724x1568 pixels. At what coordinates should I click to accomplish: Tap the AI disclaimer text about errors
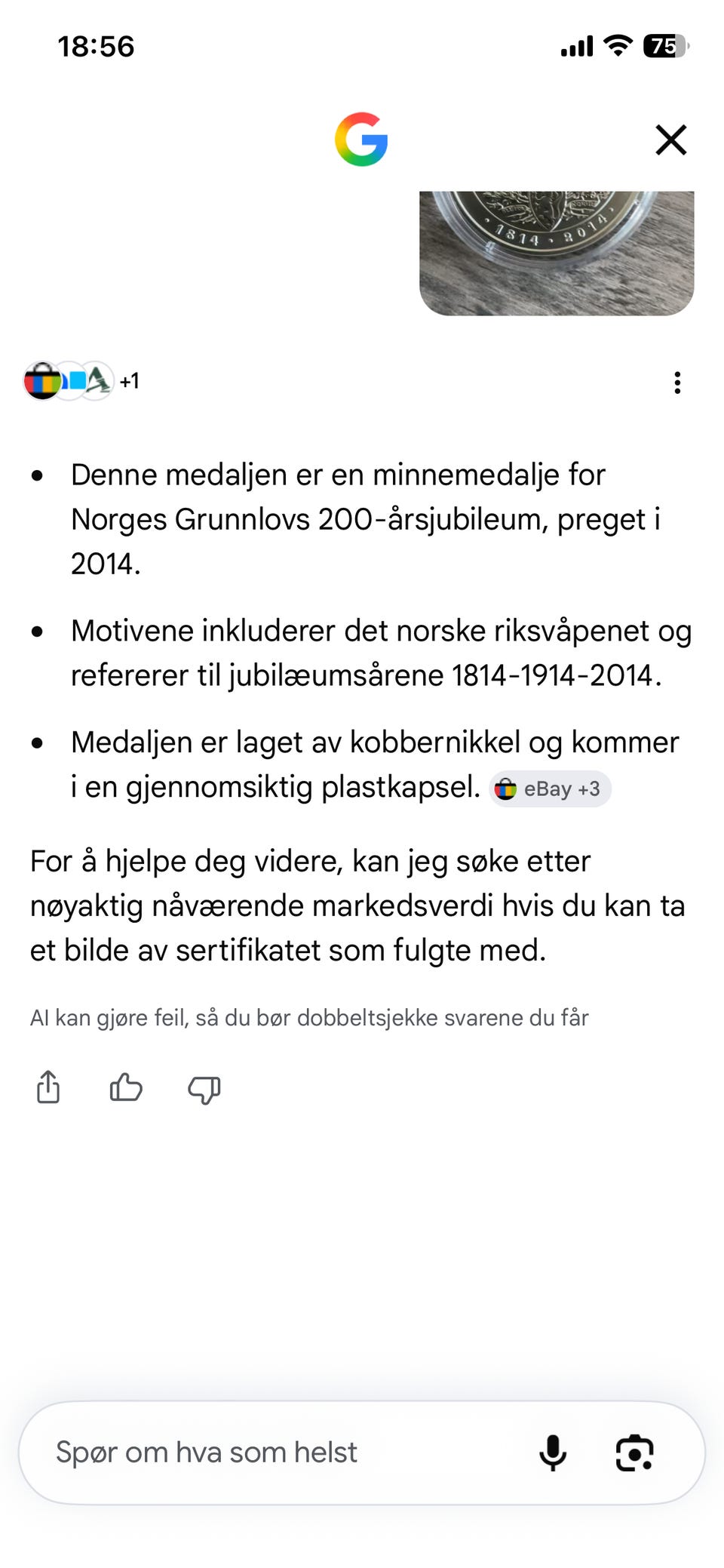point(309,1017)
